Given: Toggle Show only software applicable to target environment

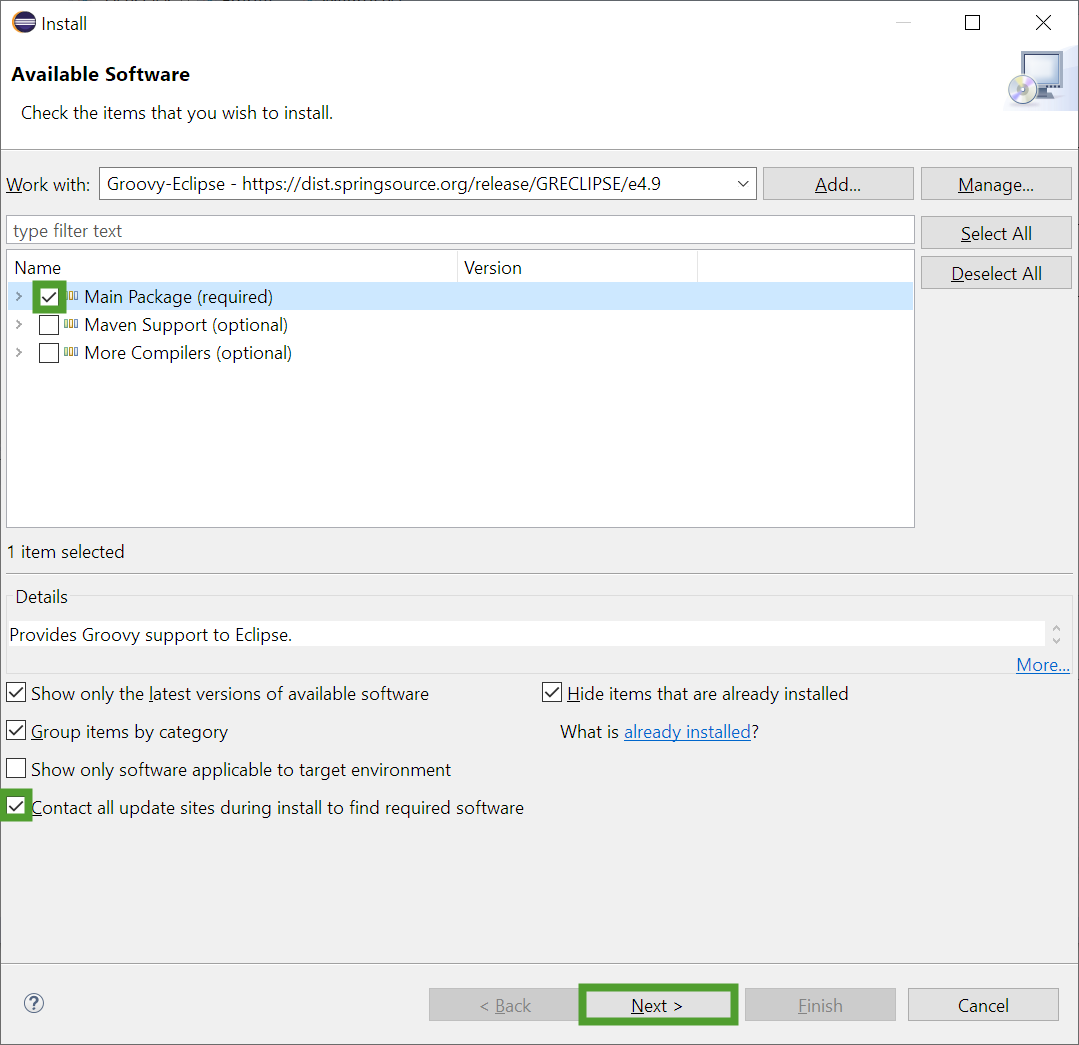Looking at the screenshot, I should coord(16,769).
